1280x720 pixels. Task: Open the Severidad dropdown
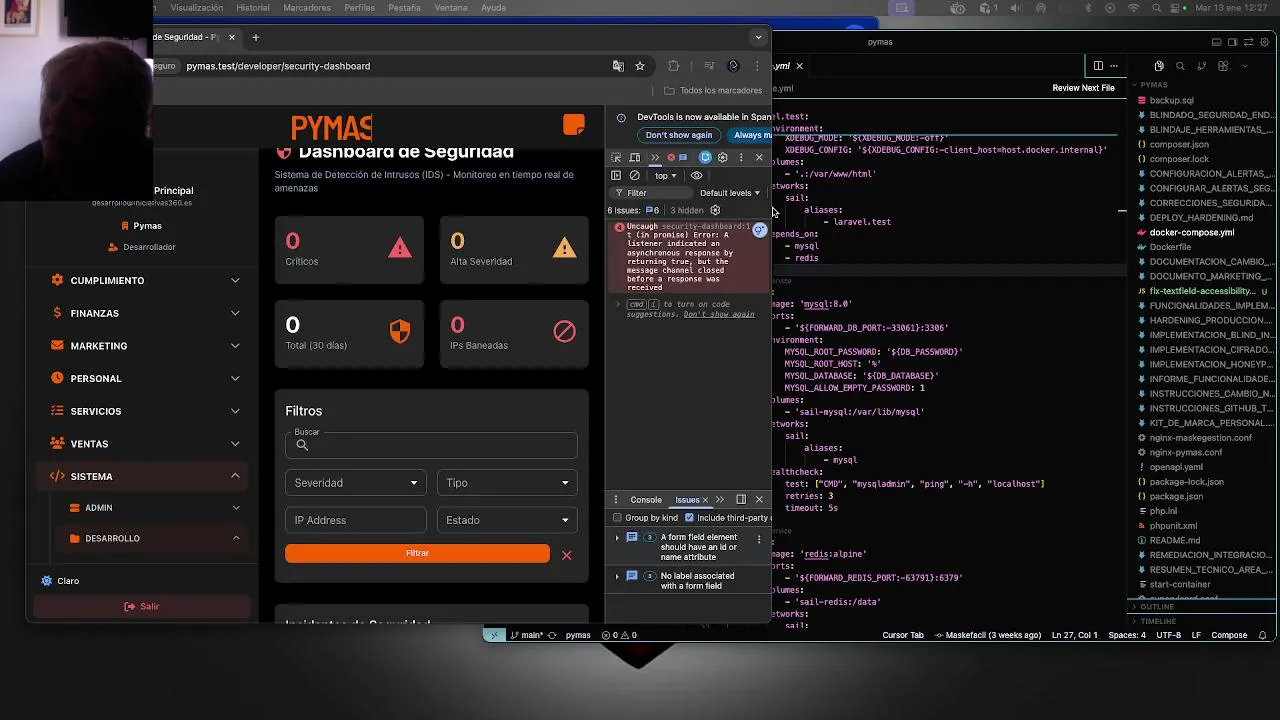[x=355, y=483]
